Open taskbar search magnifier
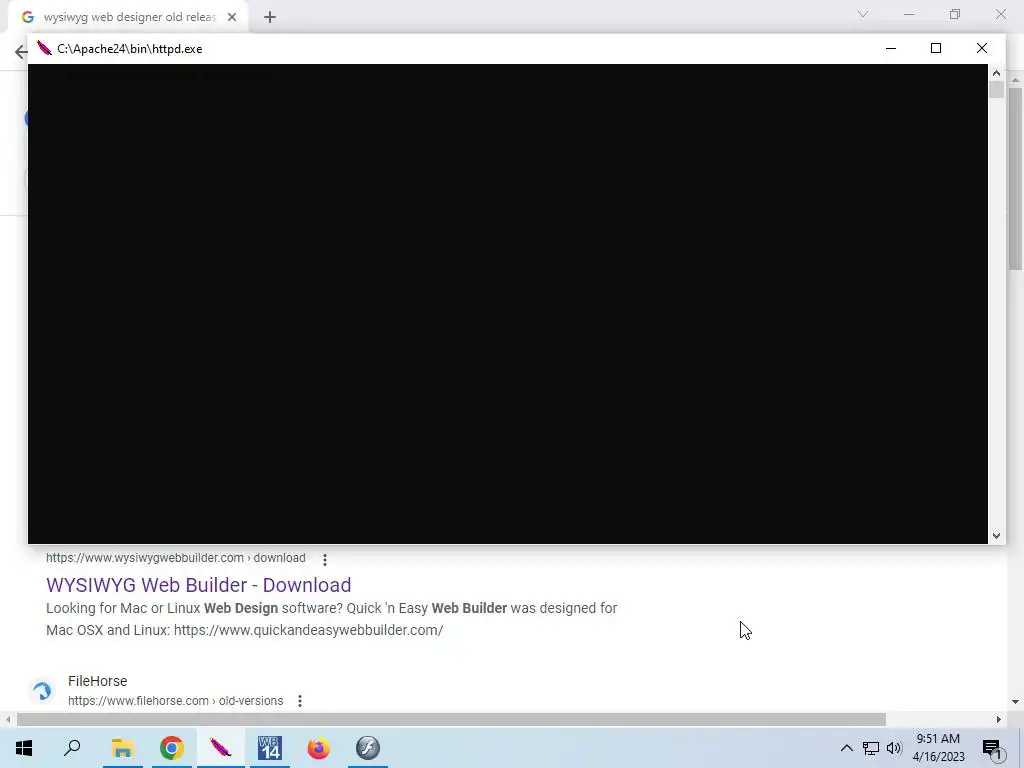 click(72, 748)
